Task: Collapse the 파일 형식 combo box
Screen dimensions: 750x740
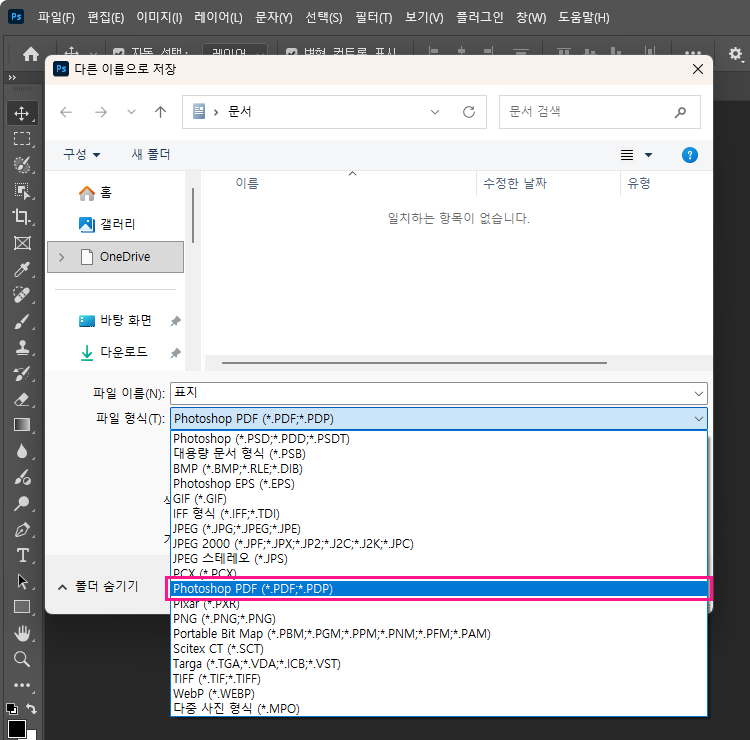Action: coord(697,419)
